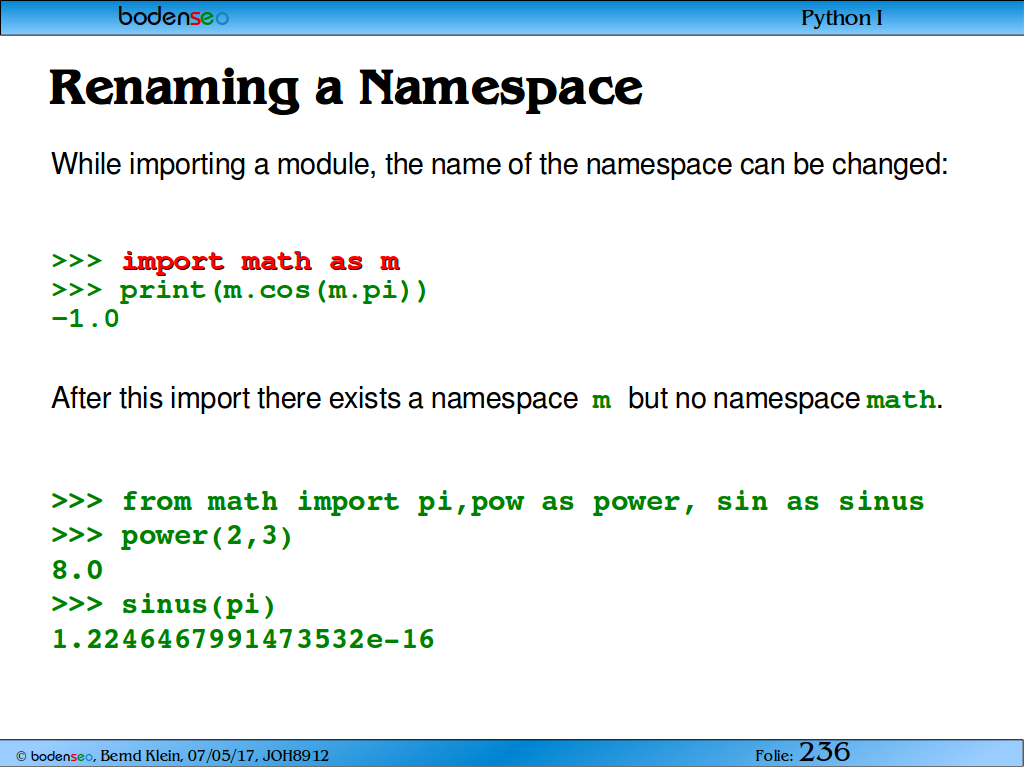The image size is (1024, 768).
Task: Click the slide number 'Folie: 236'
Action: click(x=803, y=753)
